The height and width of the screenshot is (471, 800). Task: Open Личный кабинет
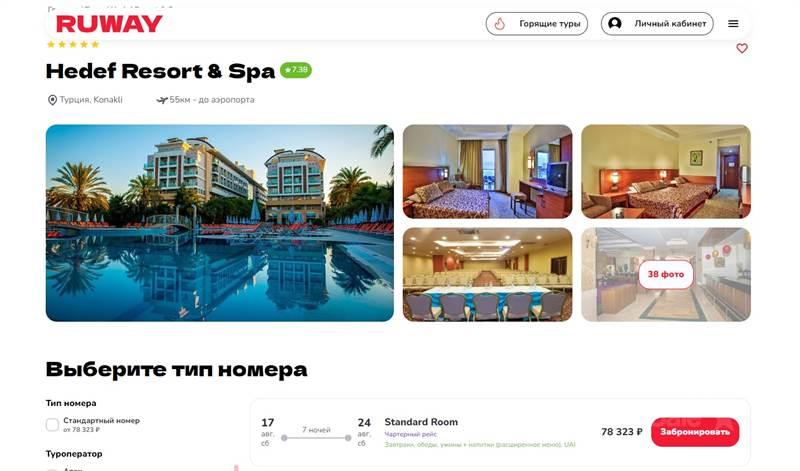657,24
